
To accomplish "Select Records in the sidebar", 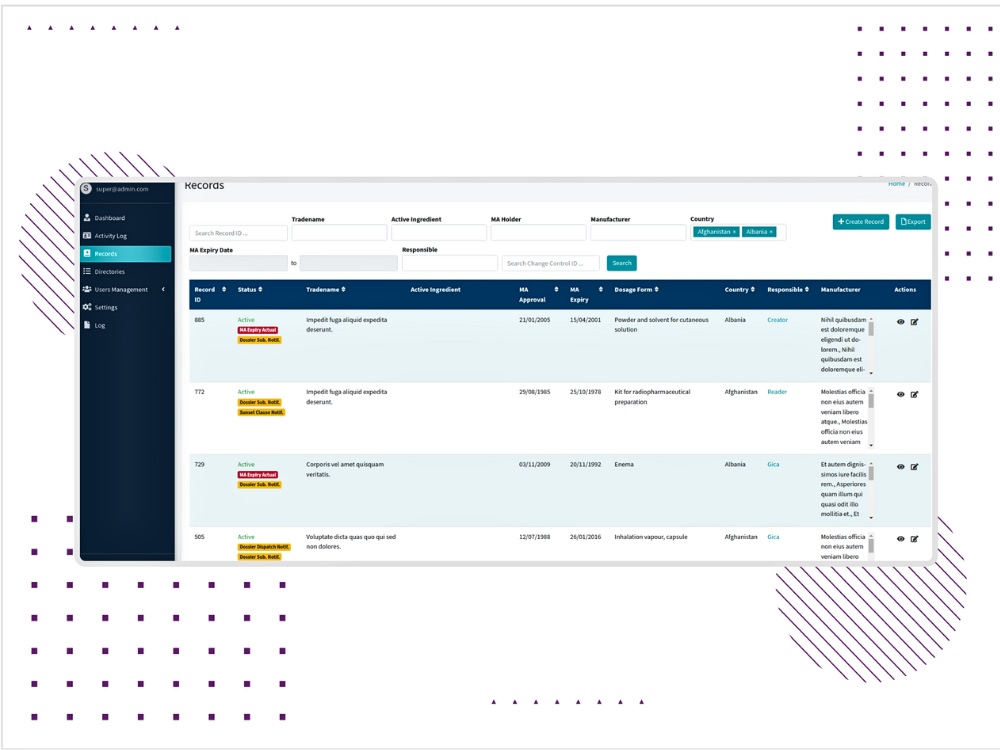I will click(126, 253).
